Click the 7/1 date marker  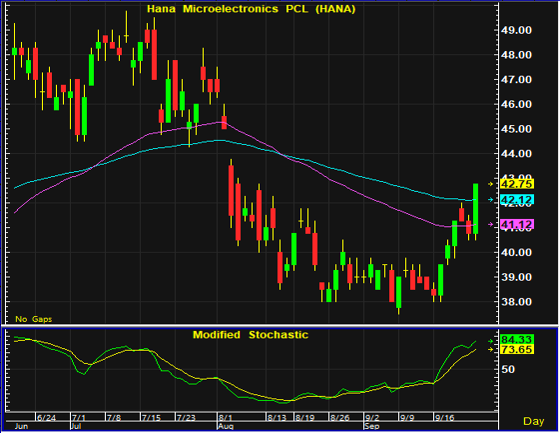click(79, 418)
